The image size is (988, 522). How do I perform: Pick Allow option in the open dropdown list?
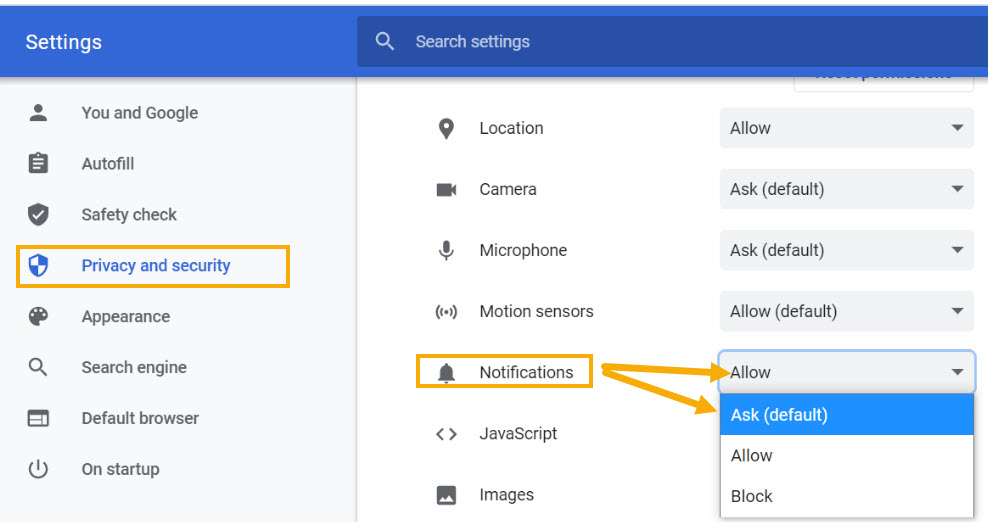(x=846, y=455)
